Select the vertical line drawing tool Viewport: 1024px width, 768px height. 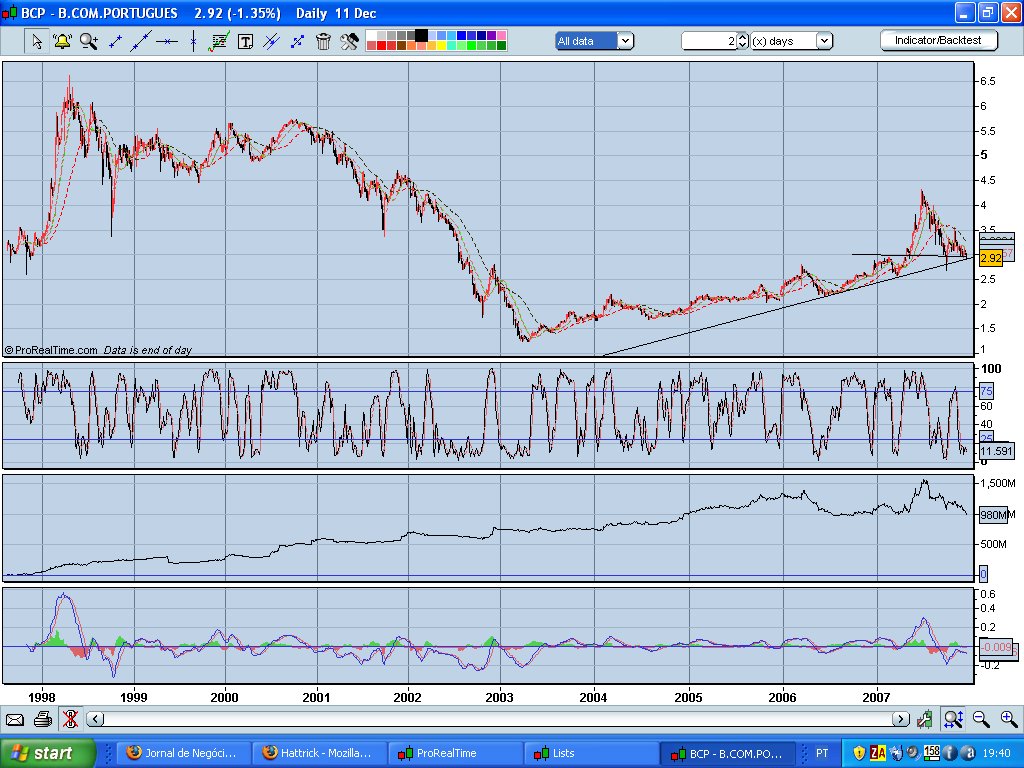(x=193, y=41)
